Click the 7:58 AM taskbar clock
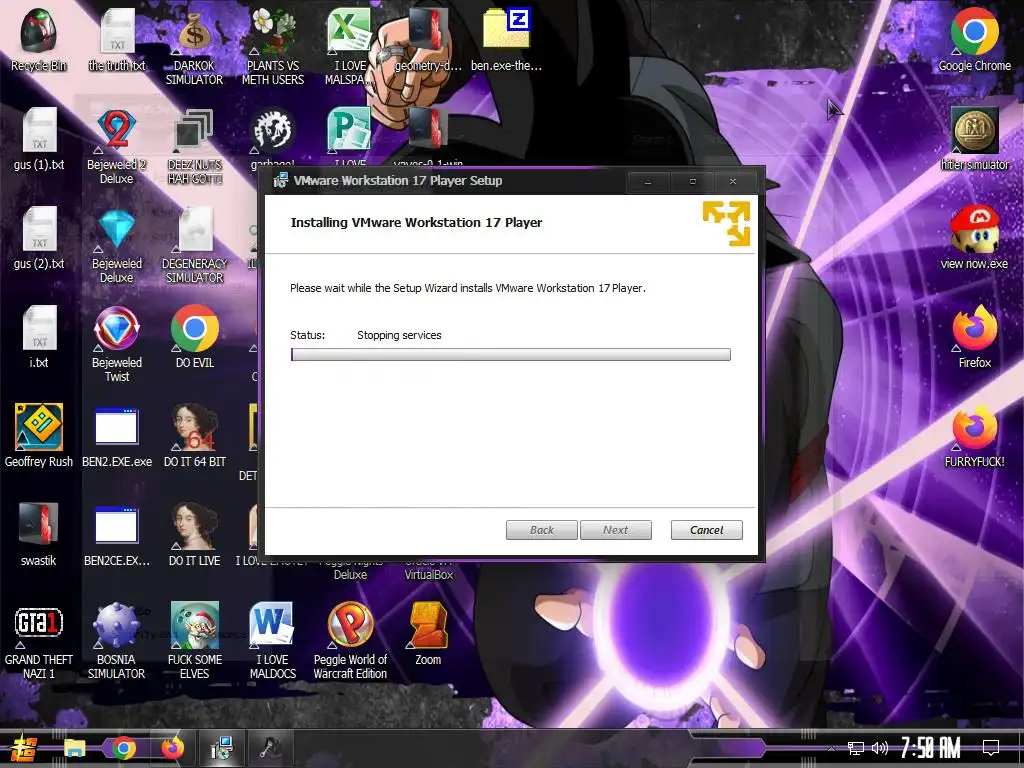The width and height of the screenshot is (1024, 768). [x=931, y=748]
